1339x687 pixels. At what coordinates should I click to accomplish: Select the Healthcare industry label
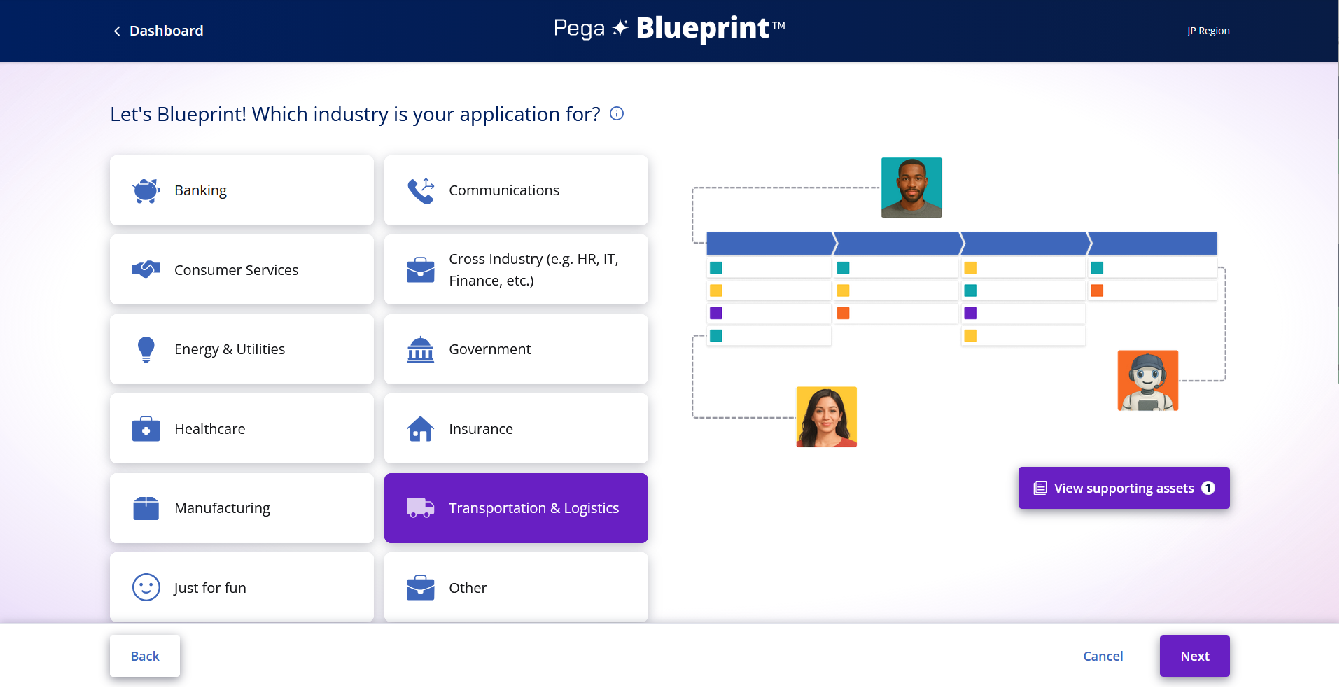(210, 429)
